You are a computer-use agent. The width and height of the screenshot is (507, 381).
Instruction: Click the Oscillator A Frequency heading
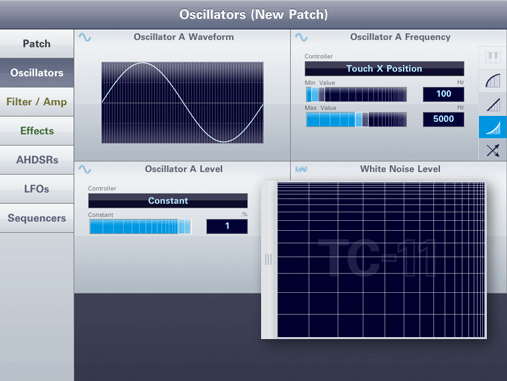[x=400, y=37]
